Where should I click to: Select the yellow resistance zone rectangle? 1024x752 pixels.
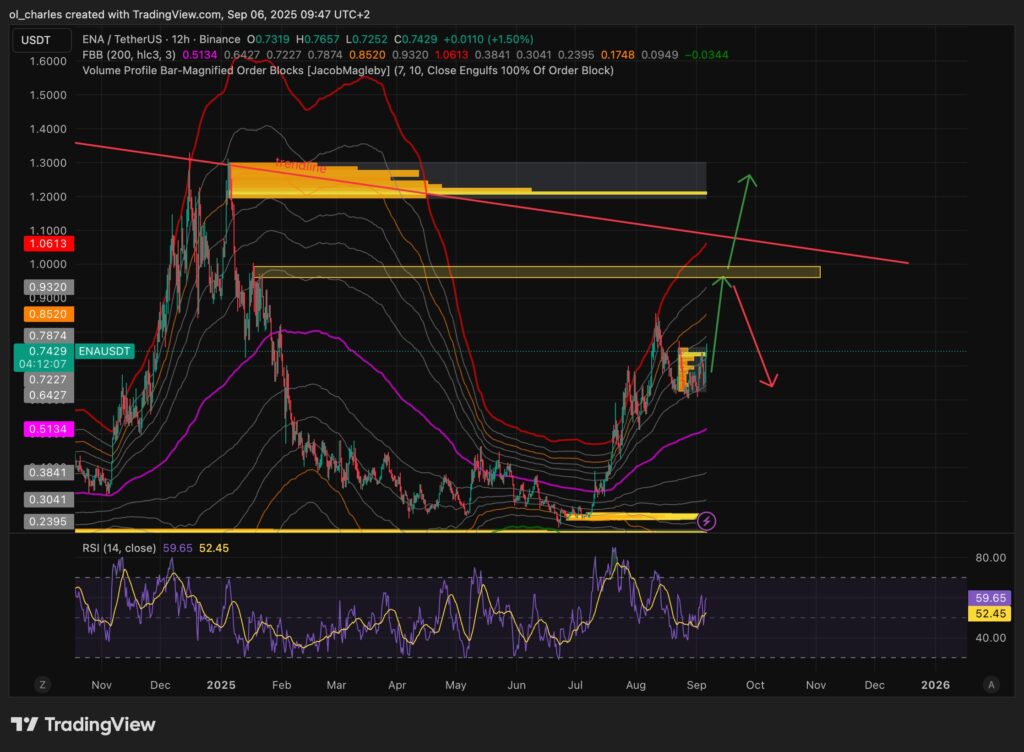coord(536,272)
